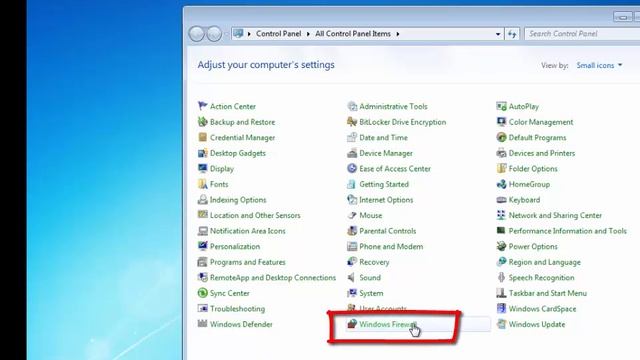Open the Devices and Printers link
Viewport: 640px width, 360px height.
click(542, 153)
